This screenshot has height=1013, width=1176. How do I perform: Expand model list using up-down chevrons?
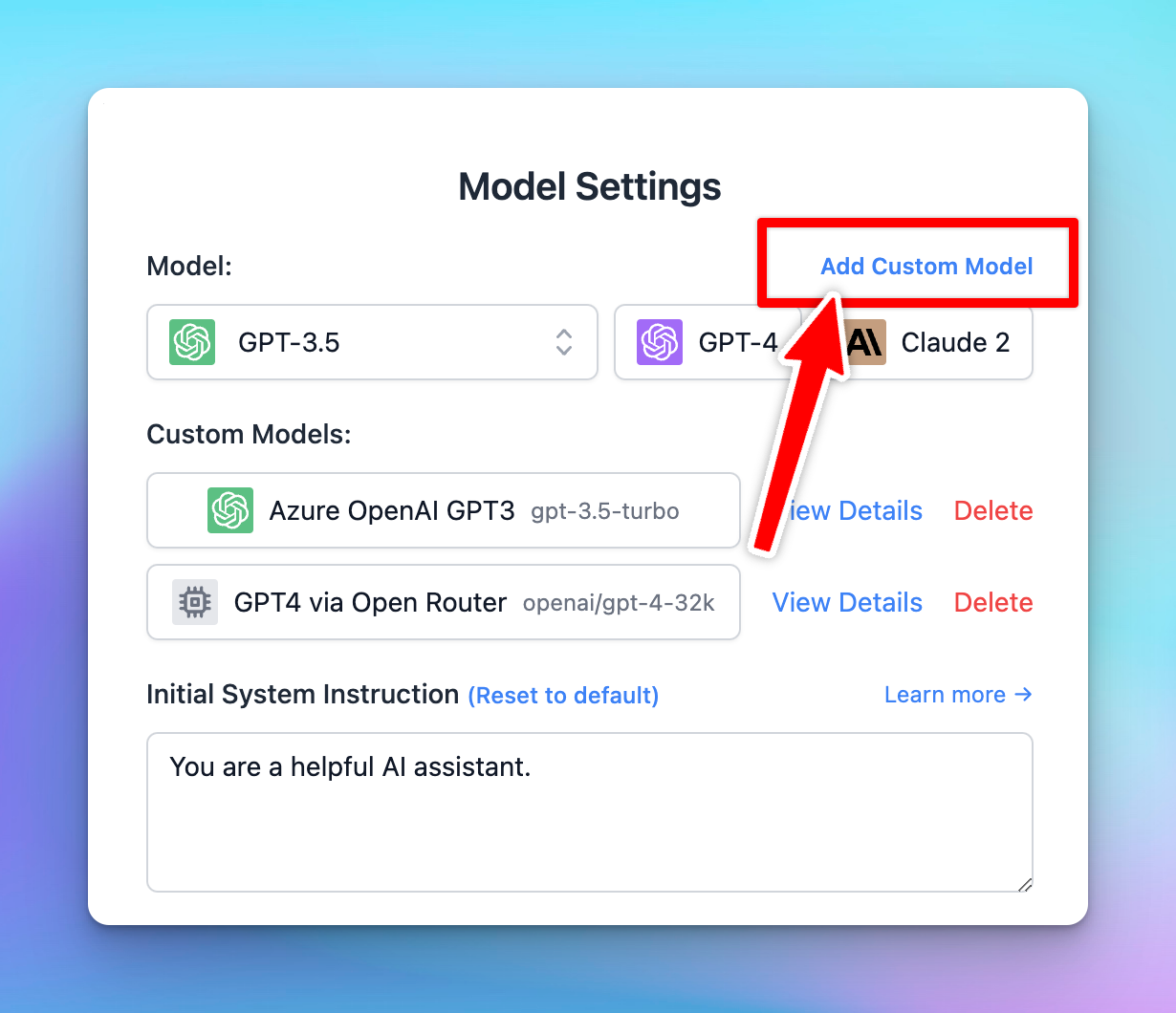click(x=564, y=342)
